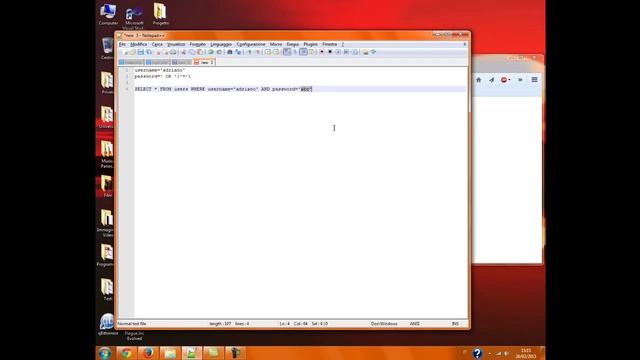
Task: Click the line password=' OR '1'='1
Action: click(162, 76)
